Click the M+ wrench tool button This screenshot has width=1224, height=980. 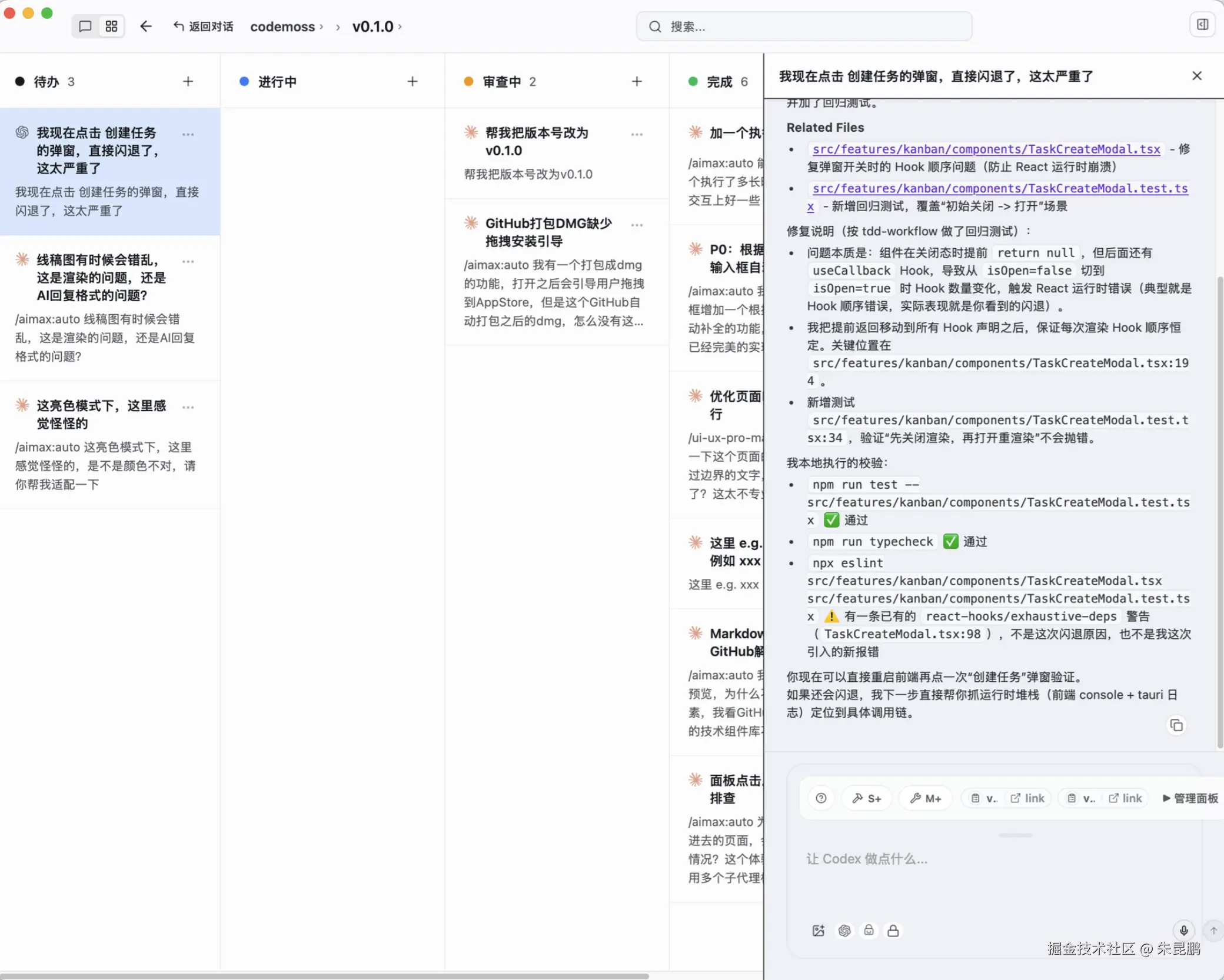click(x=925, y=798)
